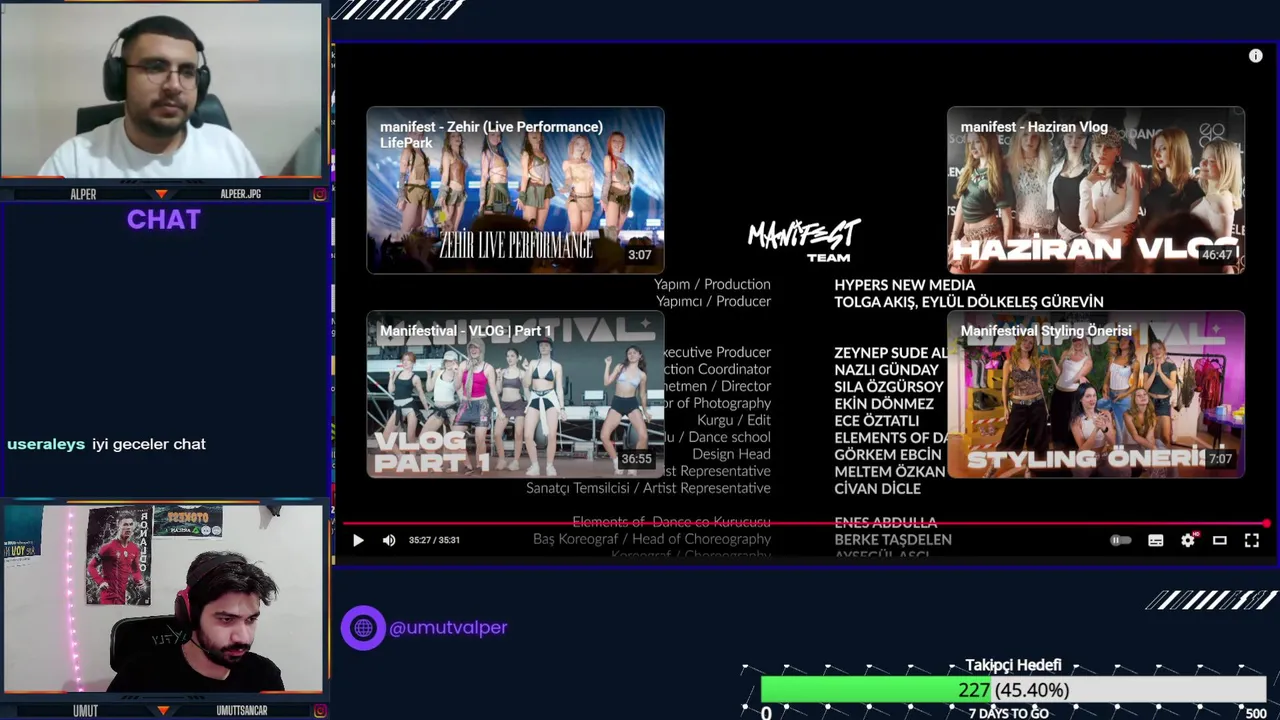This screenshot has width=1280, height=720.
Task: Click the 'CİVAN DİCLE' credit name
Action: 878,489
